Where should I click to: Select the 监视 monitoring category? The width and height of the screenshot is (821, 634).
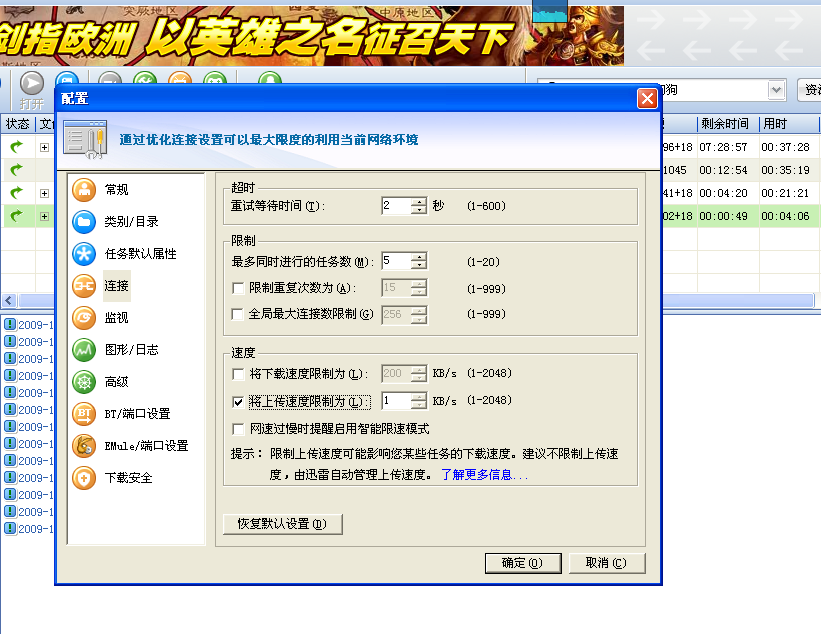(x=116, y=318)
